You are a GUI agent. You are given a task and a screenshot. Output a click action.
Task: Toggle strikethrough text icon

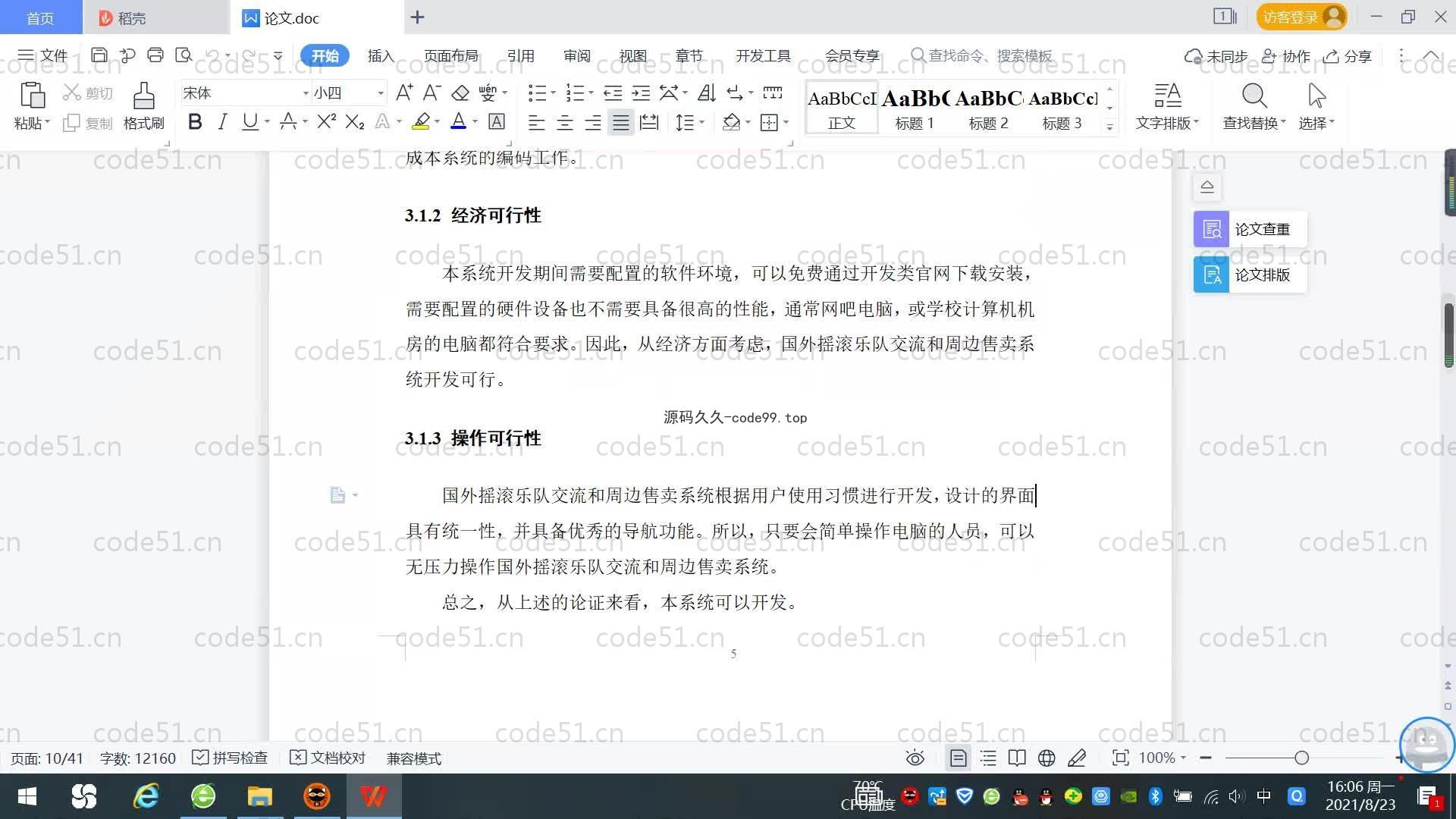pos(287,122)
